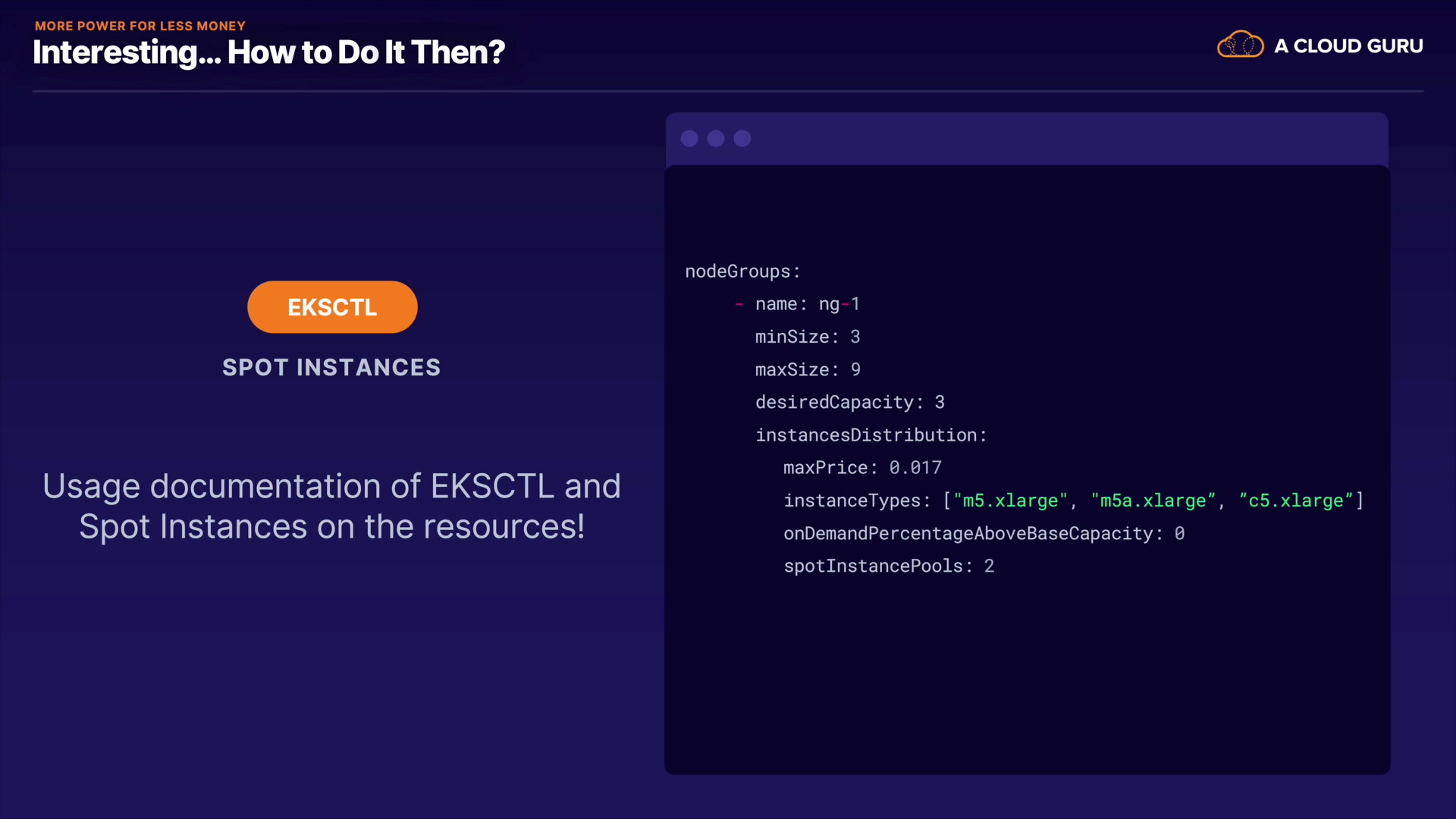Click the maxSize: 9 line

(x=807, y=370)
